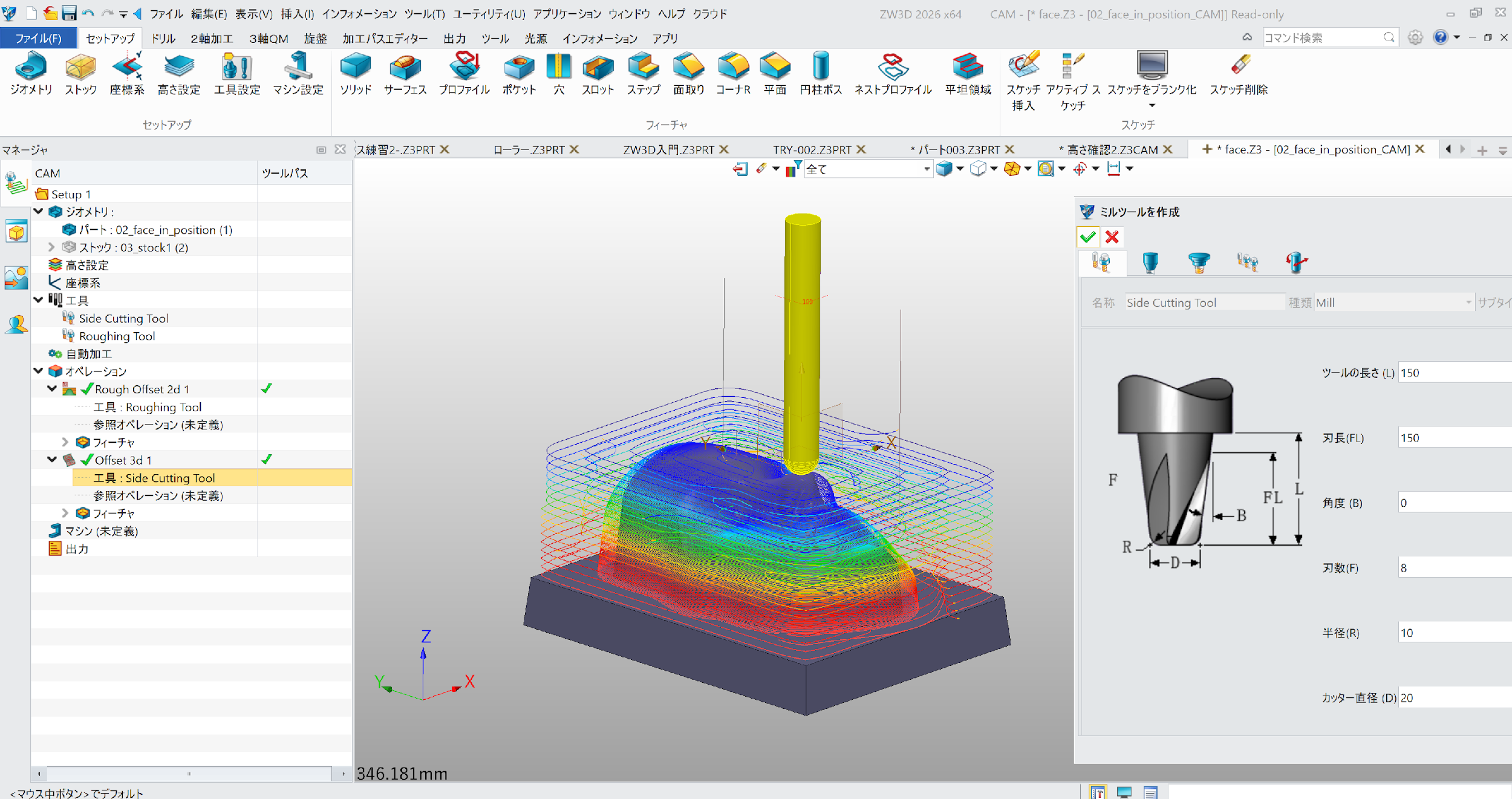Viewport: 1512px width, 799px height.
Task: Switch to the 3軸QM ribbon tab
Action: point(269,39)
